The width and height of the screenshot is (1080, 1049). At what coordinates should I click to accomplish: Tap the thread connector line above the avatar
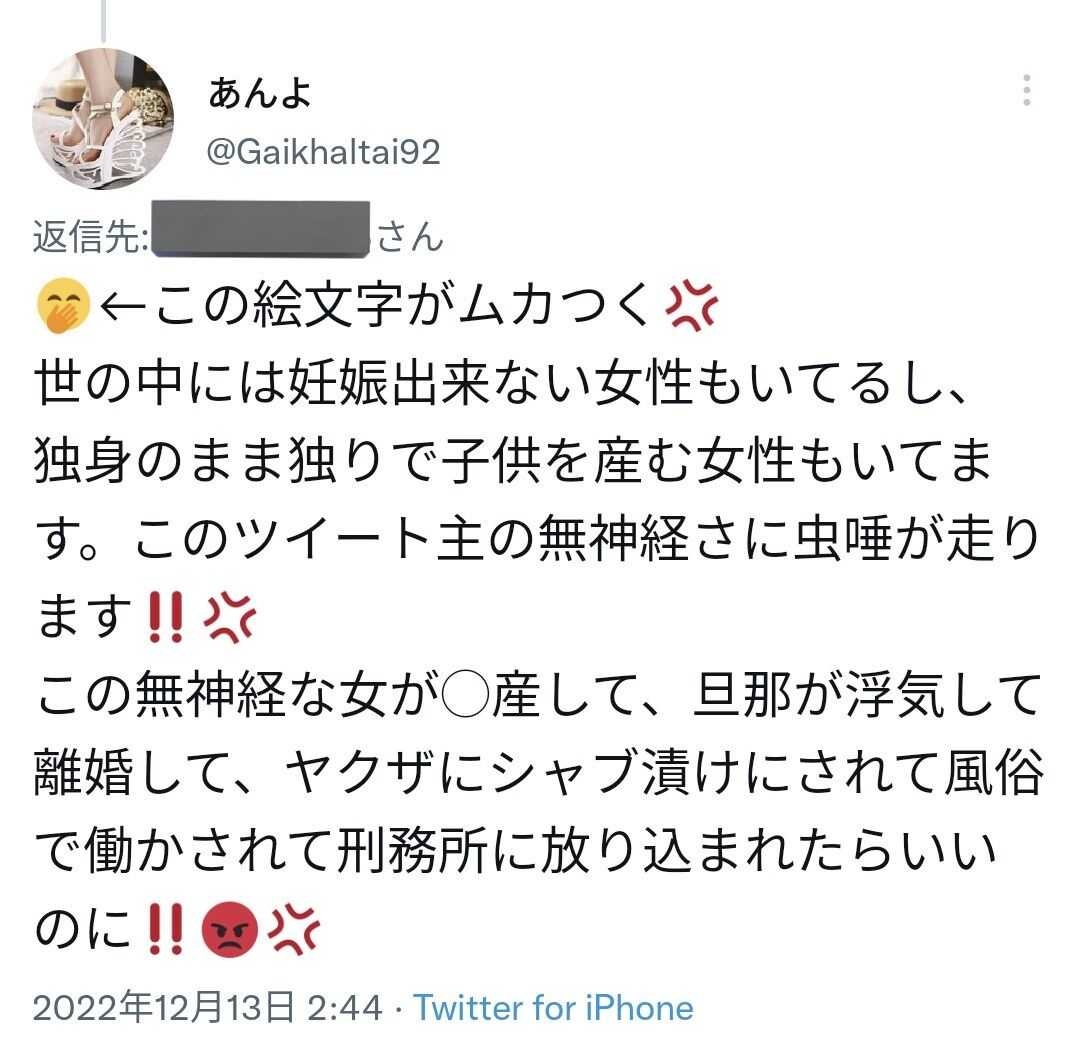[103, 21]
